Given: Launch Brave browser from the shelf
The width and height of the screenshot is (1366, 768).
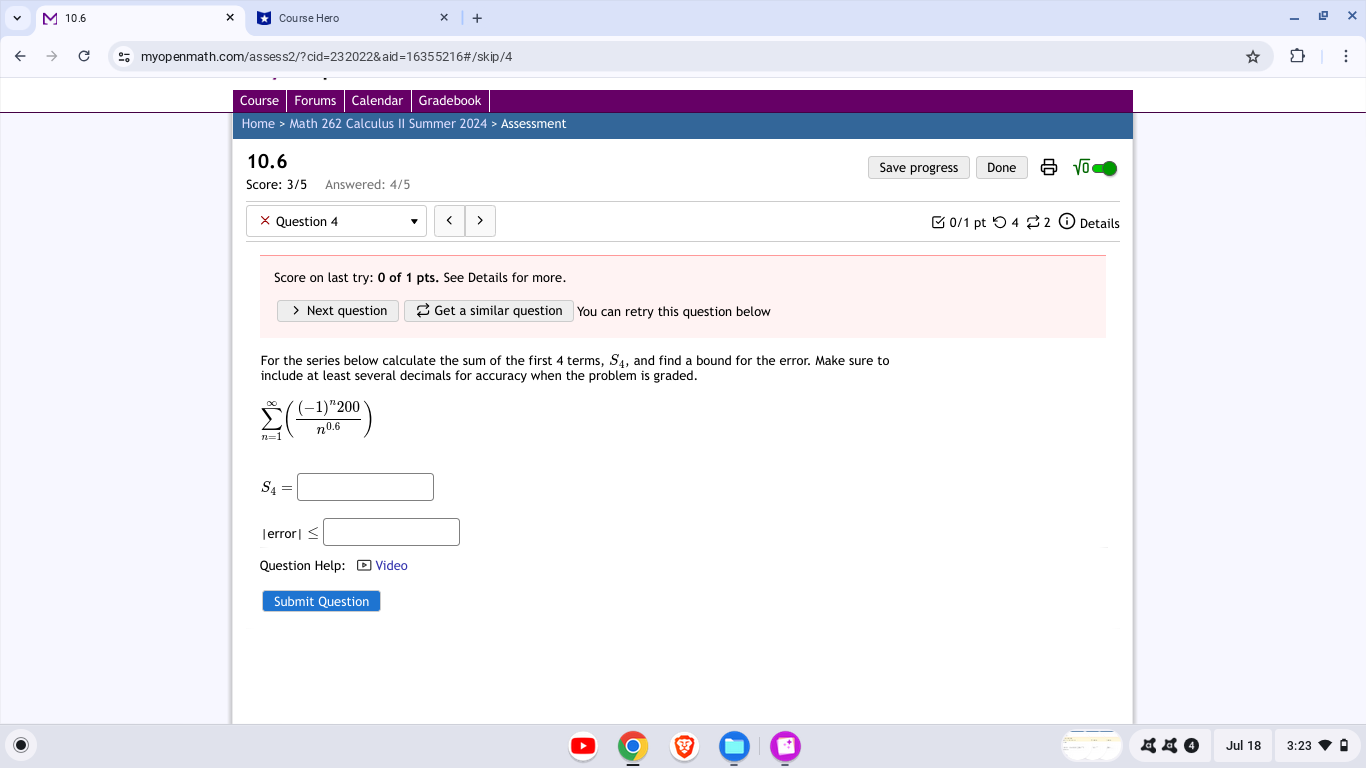Looking at the screenshot, I should 684,746.
